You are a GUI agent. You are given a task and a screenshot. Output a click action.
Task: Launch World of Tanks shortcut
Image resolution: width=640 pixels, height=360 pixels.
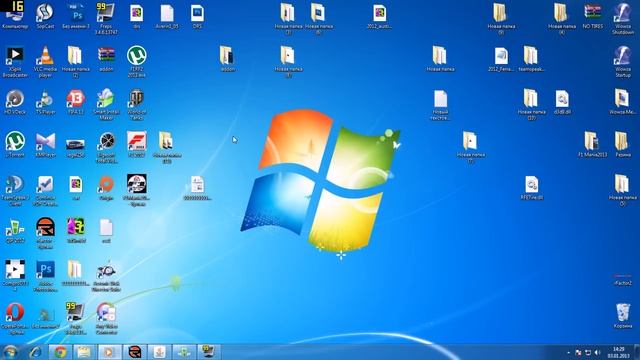(x=136, y=104)
